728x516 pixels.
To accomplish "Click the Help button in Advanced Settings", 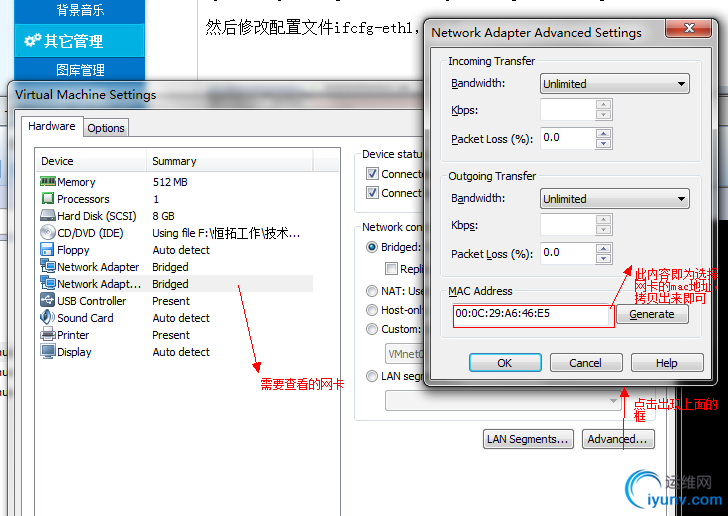I will (x=667, y=363).
